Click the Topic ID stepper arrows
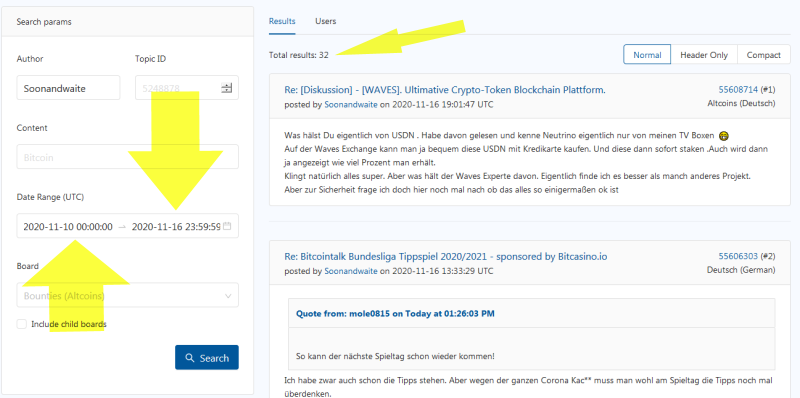Screen dimensions: 800x398 (x=227, y=88)
